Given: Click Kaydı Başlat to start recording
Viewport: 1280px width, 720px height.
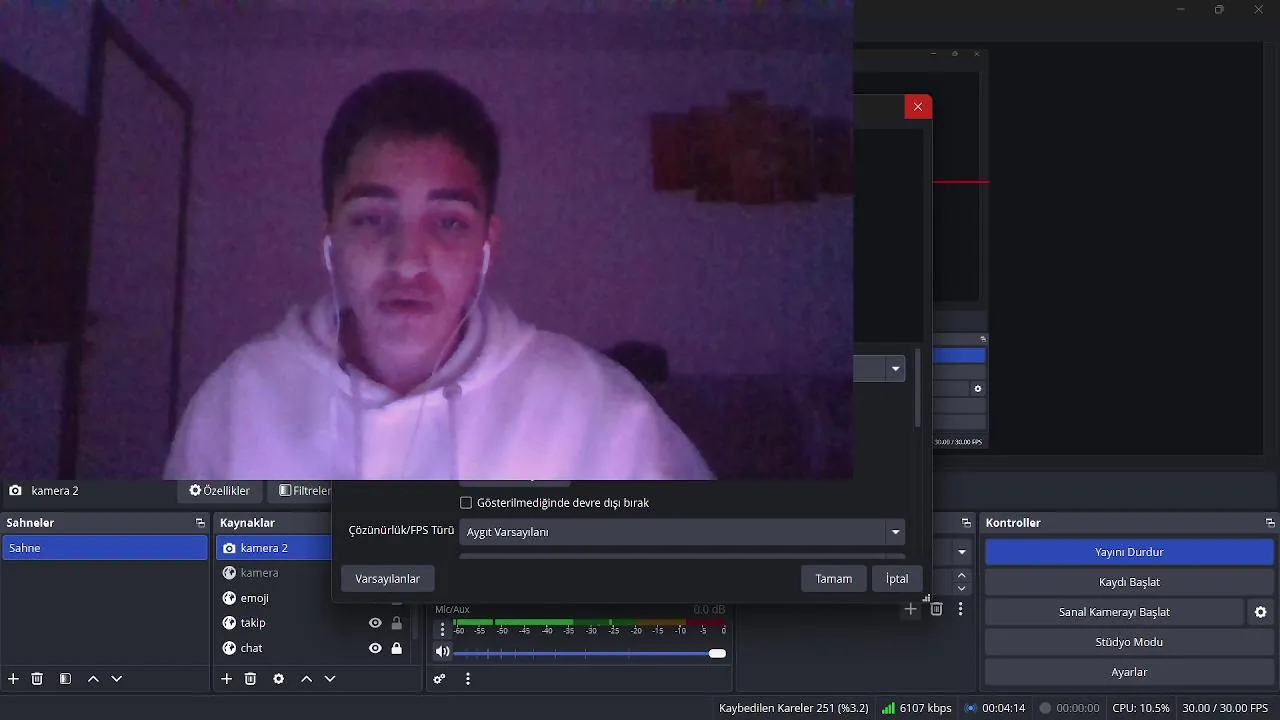Looking at the screenshot, I should coord(1129,582).
